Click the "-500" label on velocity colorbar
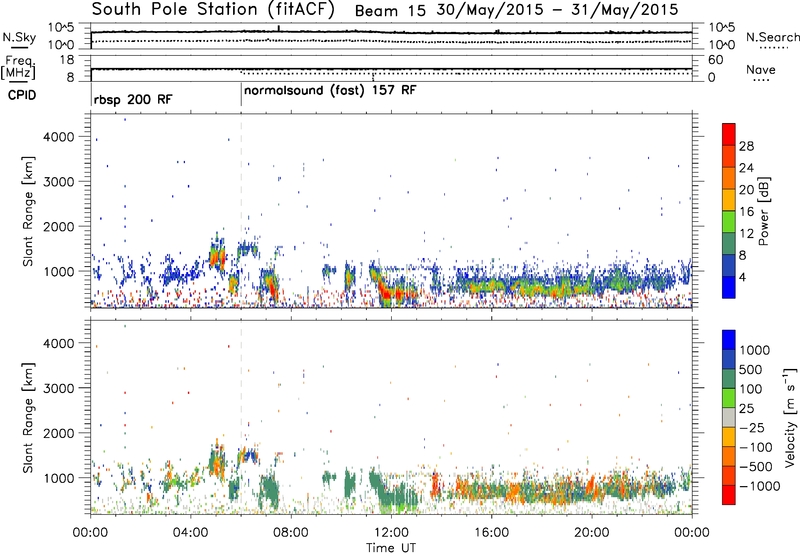Image resolution: width=800 pixels, height=554 pixels. [756, 467]
